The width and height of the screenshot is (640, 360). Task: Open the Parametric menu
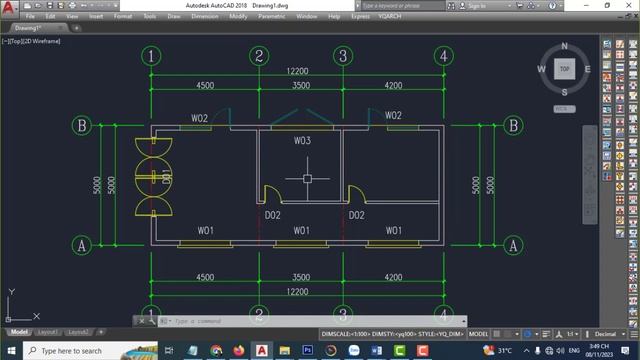(271, 16)
